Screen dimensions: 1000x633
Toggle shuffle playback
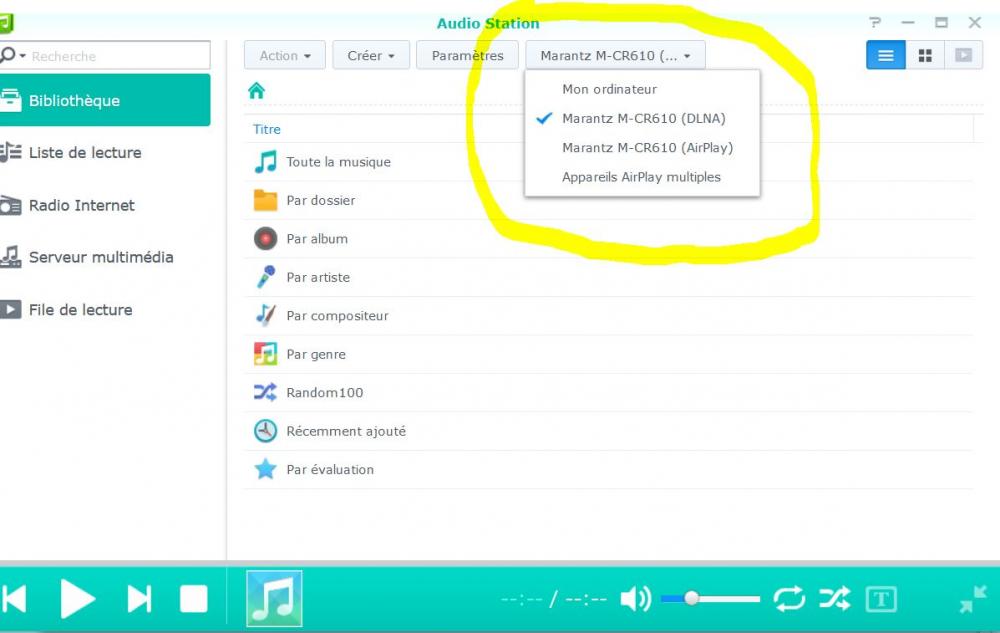click(834, 599)
